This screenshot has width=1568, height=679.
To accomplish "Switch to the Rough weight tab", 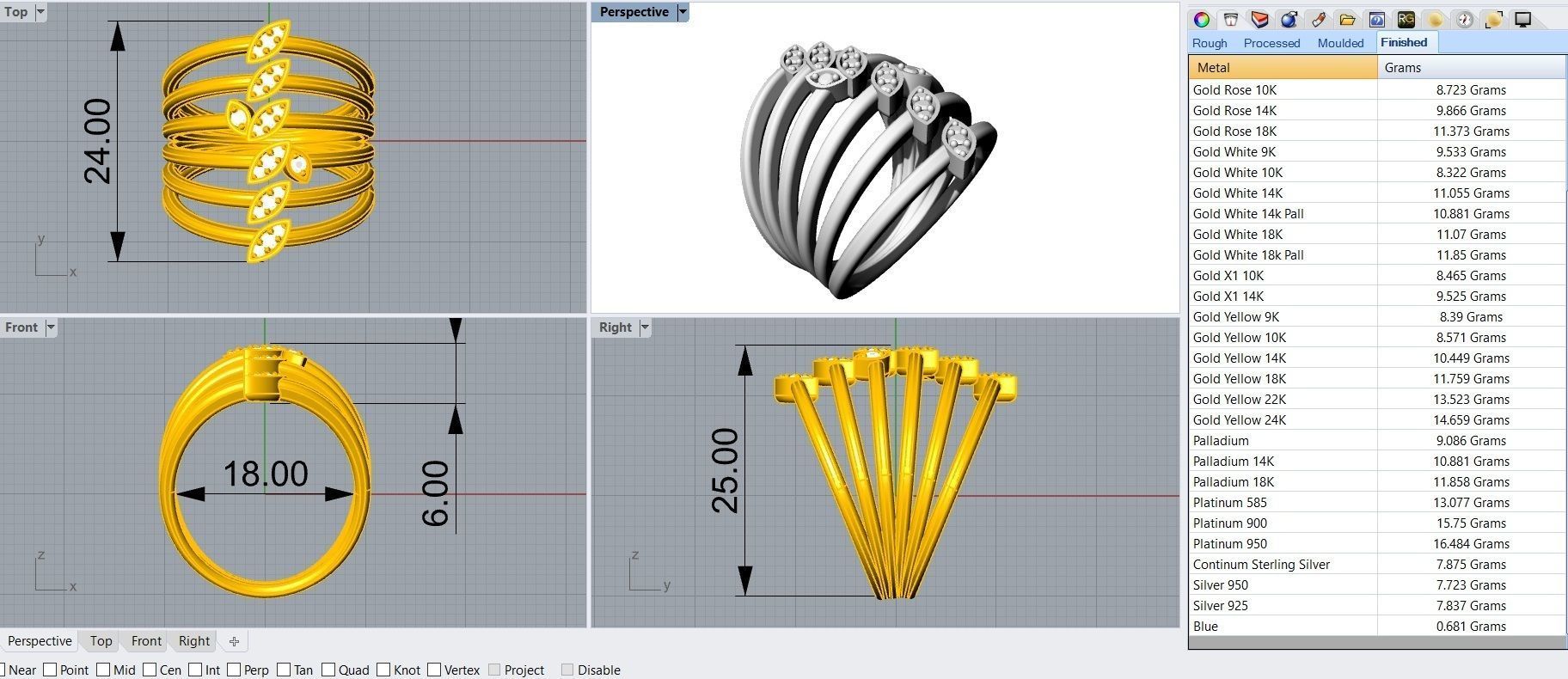I will coord(1210,43).
